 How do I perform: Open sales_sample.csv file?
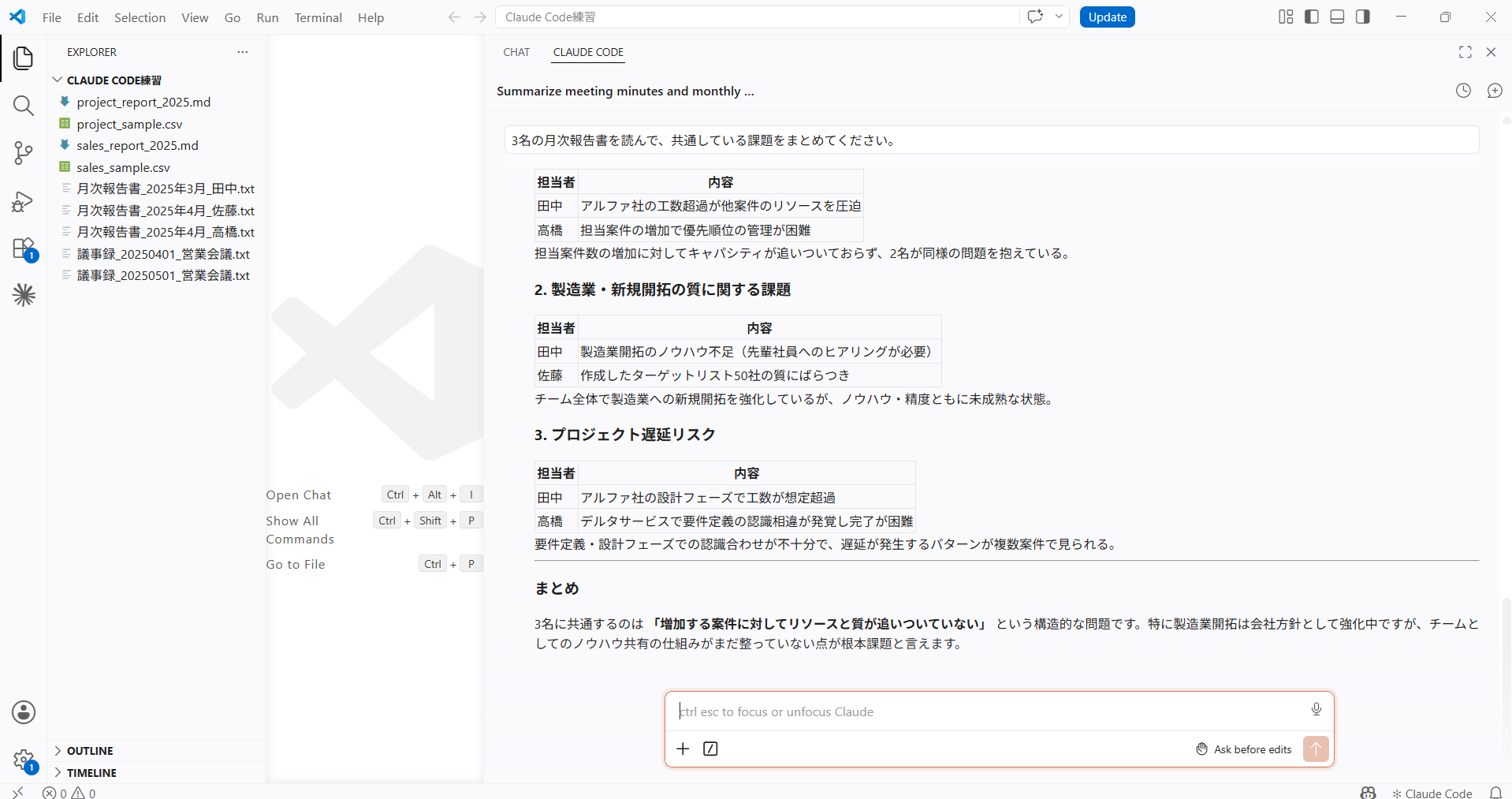pos(123,167)
